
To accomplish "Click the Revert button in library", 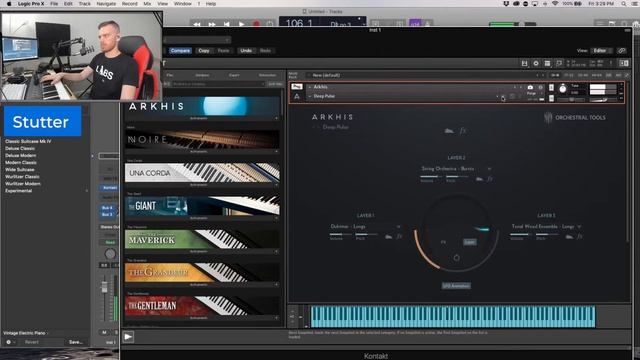I will point(32,342).
